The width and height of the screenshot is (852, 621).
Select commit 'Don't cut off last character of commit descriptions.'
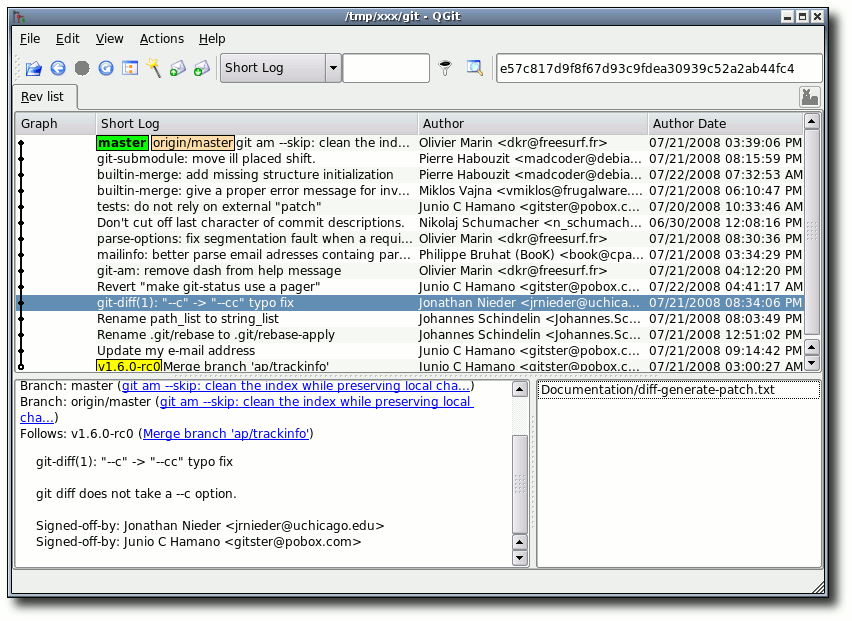pyautogui.click(x=410, y=223)
